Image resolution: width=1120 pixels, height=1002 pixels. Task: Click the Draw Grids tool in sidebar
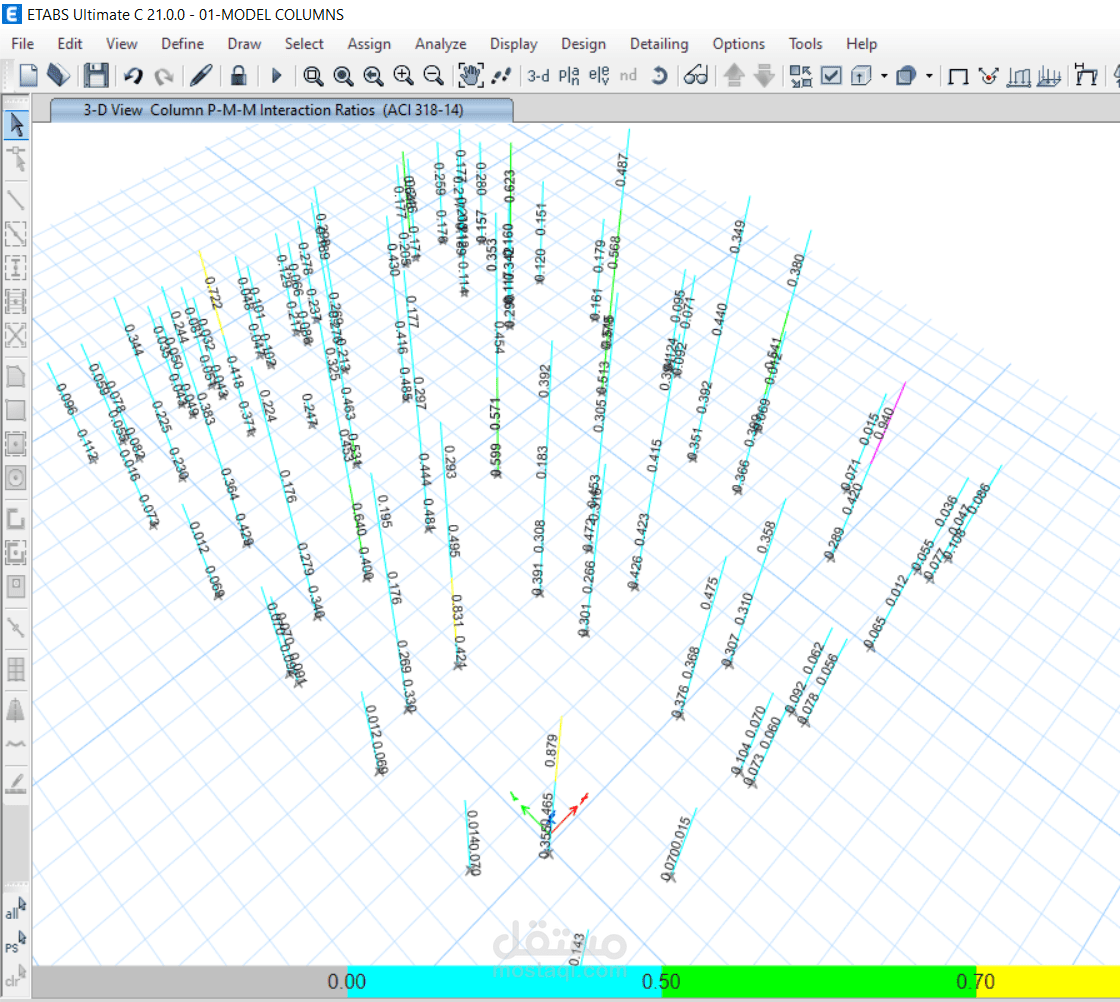pos(16,669)
